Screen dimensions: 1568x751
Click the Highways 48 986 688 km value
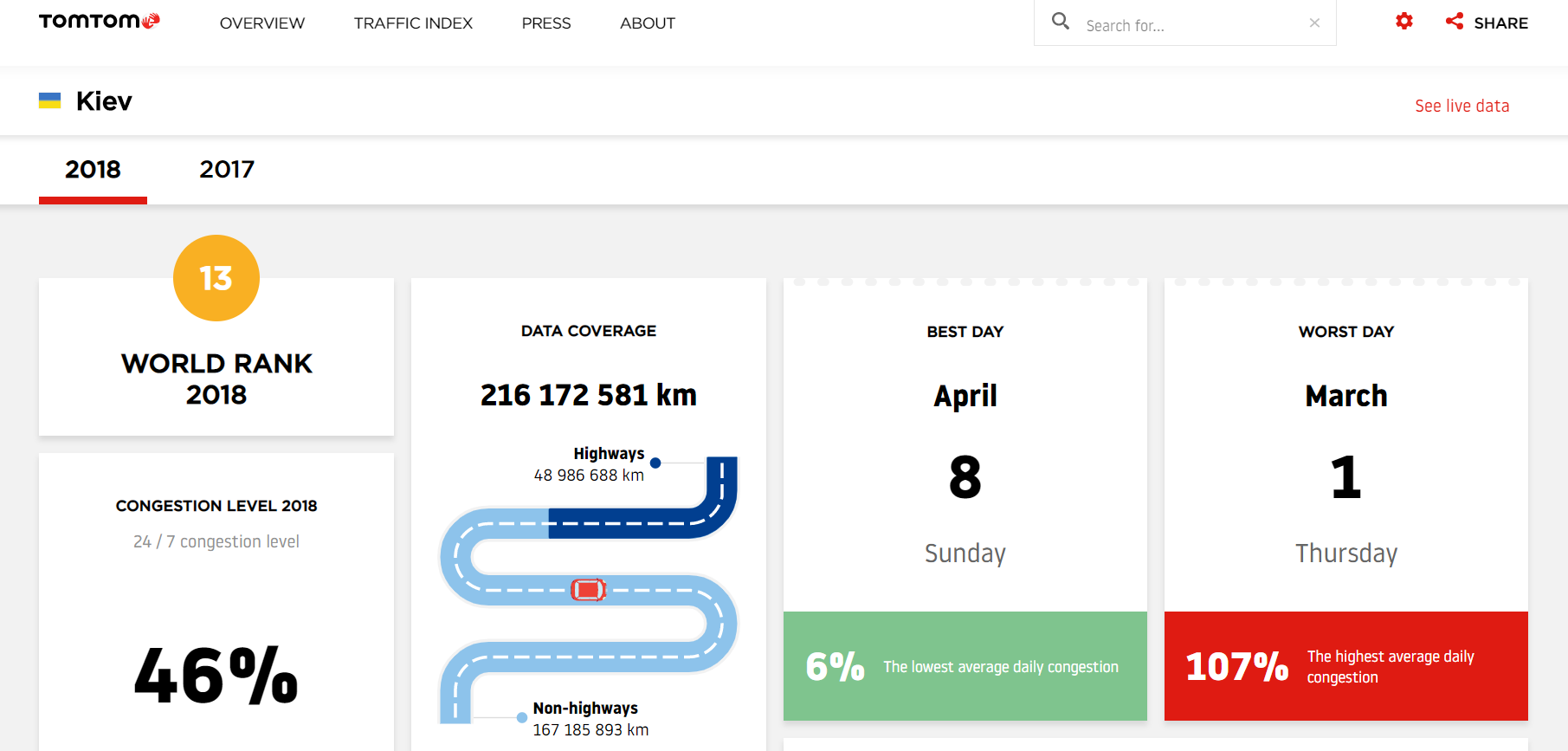click(x=589, y=476)
